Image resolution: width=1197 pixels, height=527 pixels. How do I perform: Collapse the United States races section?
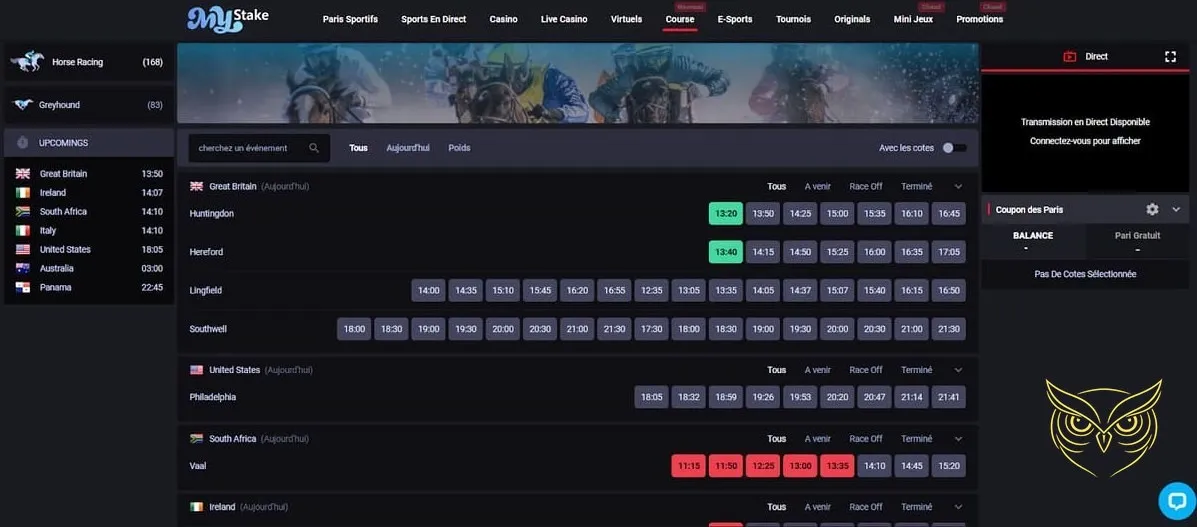(x=958, y=370)
